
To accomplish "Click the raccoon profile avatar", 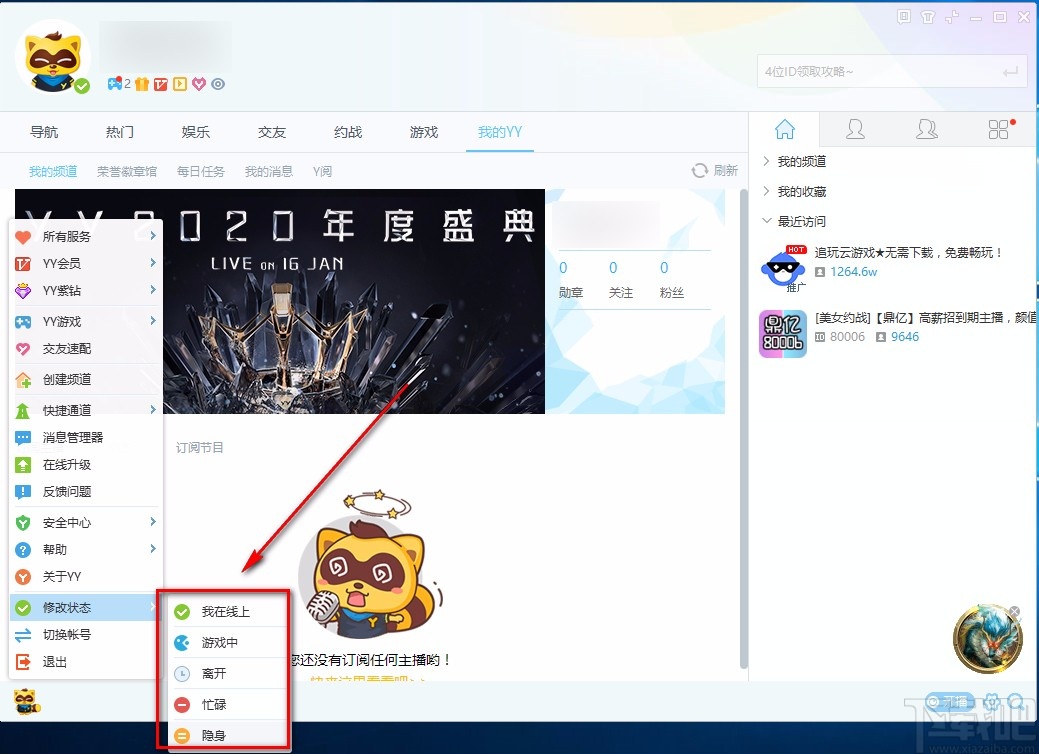I will point(53,58).
